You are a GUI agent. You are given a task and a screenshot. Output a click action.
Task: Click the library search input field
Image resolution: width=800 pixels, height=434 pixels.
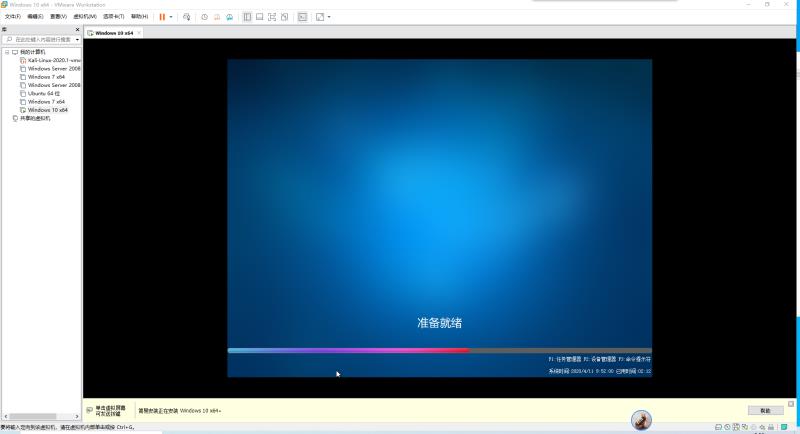point(39,39)
